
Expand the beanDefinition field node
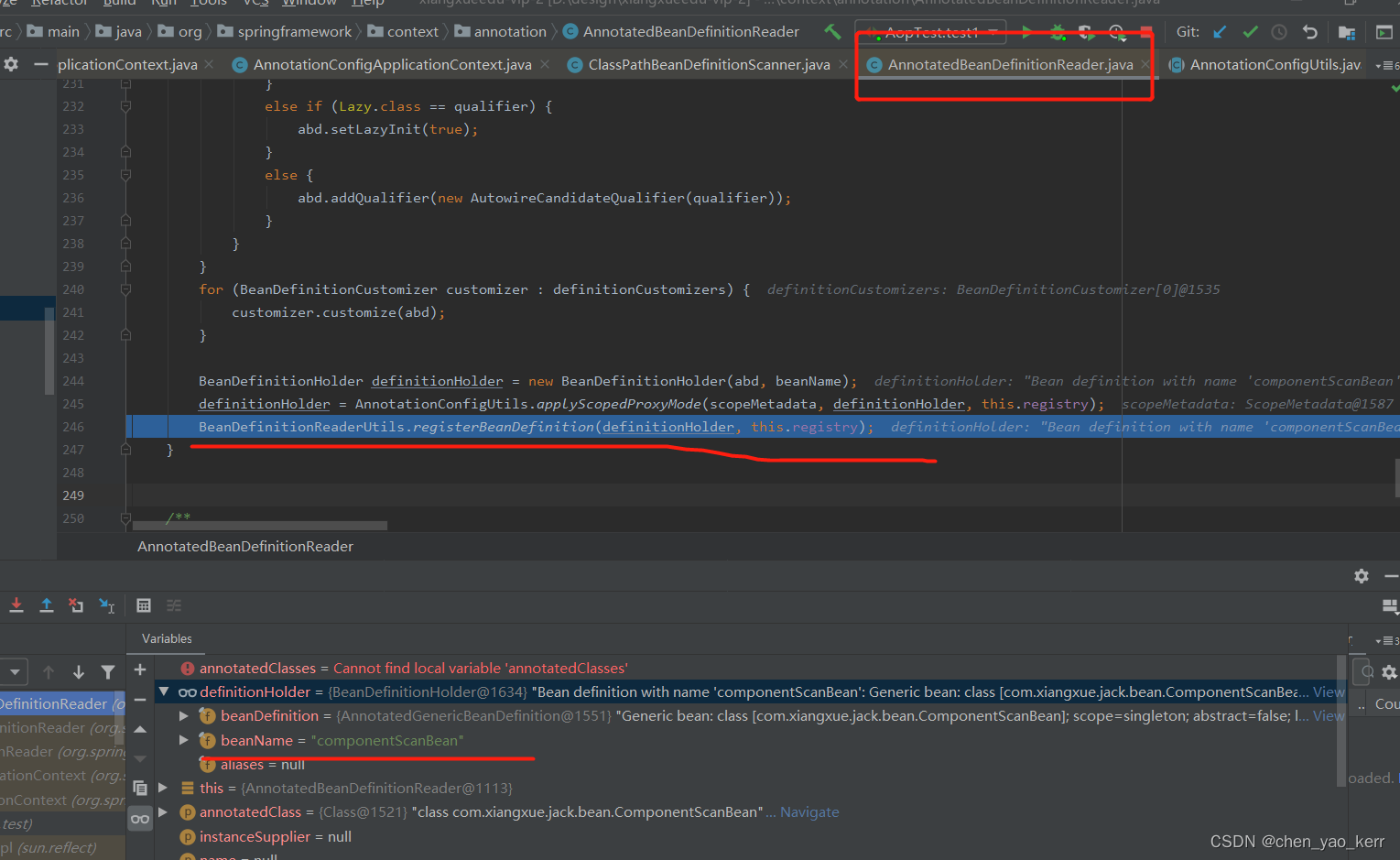[x=184, y=716]
